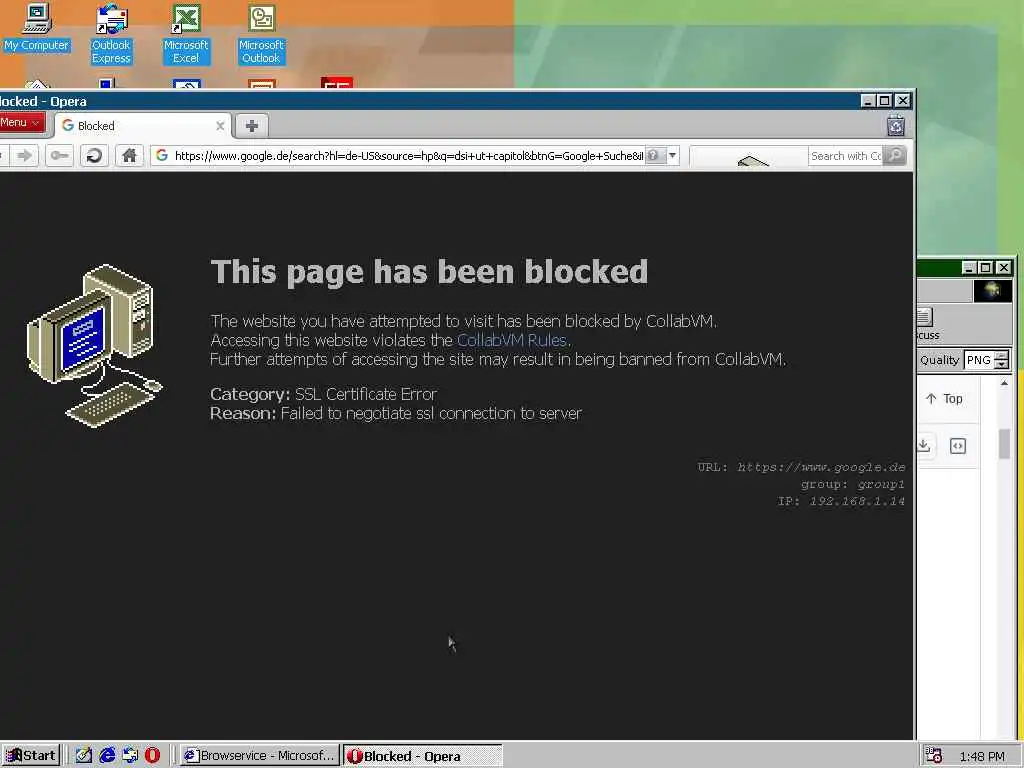Open the closed tabs trash icon
The height and width of the screenshot is (768, 1024).
tap(896, 125)
